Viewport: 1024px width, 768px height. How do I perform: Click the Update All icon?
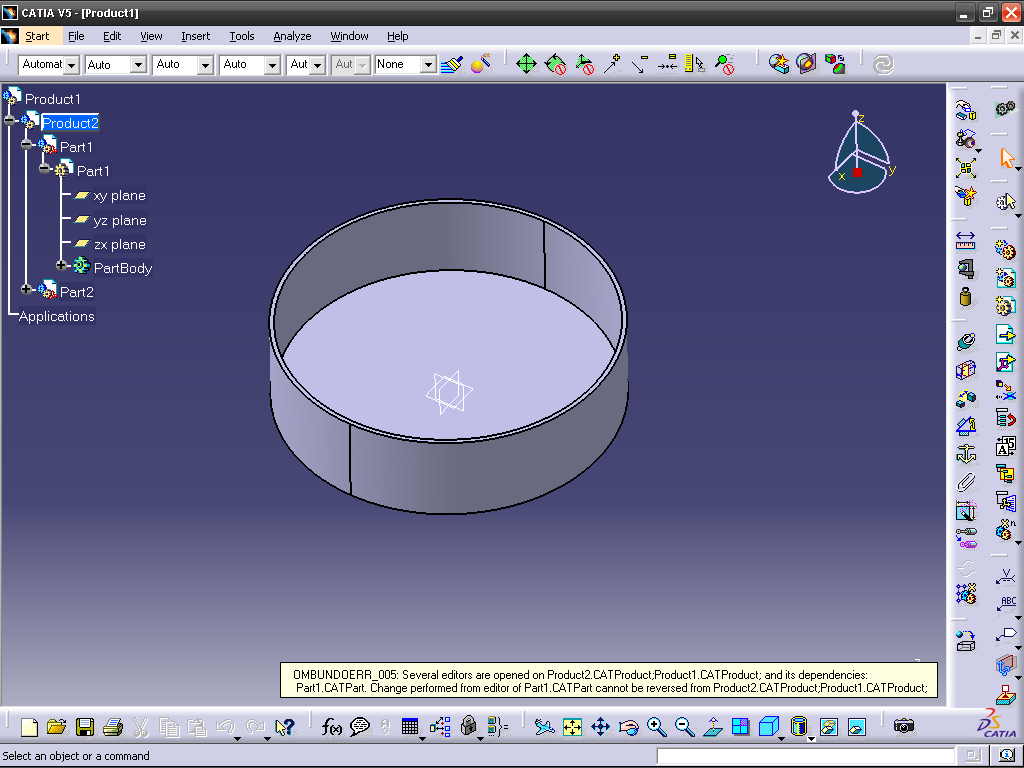coord(883,64)
